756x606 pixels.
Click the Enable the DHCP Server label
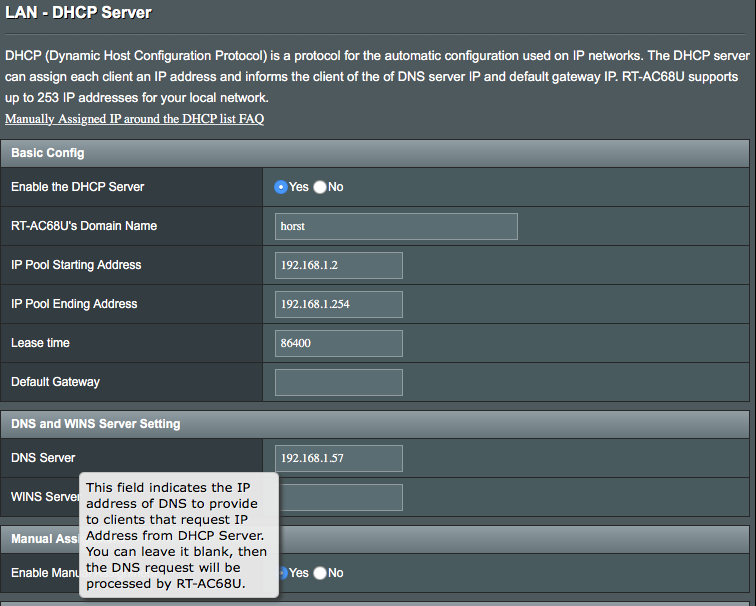[78, 187]
